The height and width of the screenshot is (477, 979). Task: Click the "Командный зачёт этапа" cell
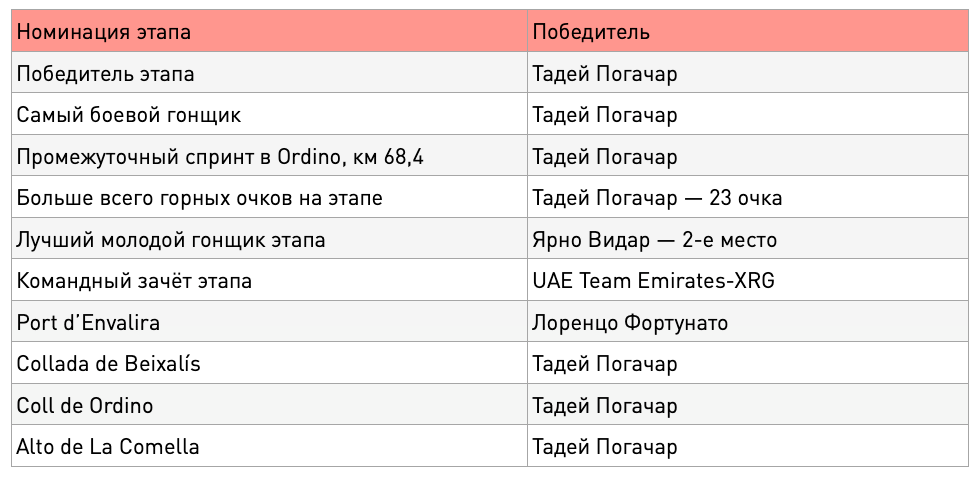click(269, 280)
